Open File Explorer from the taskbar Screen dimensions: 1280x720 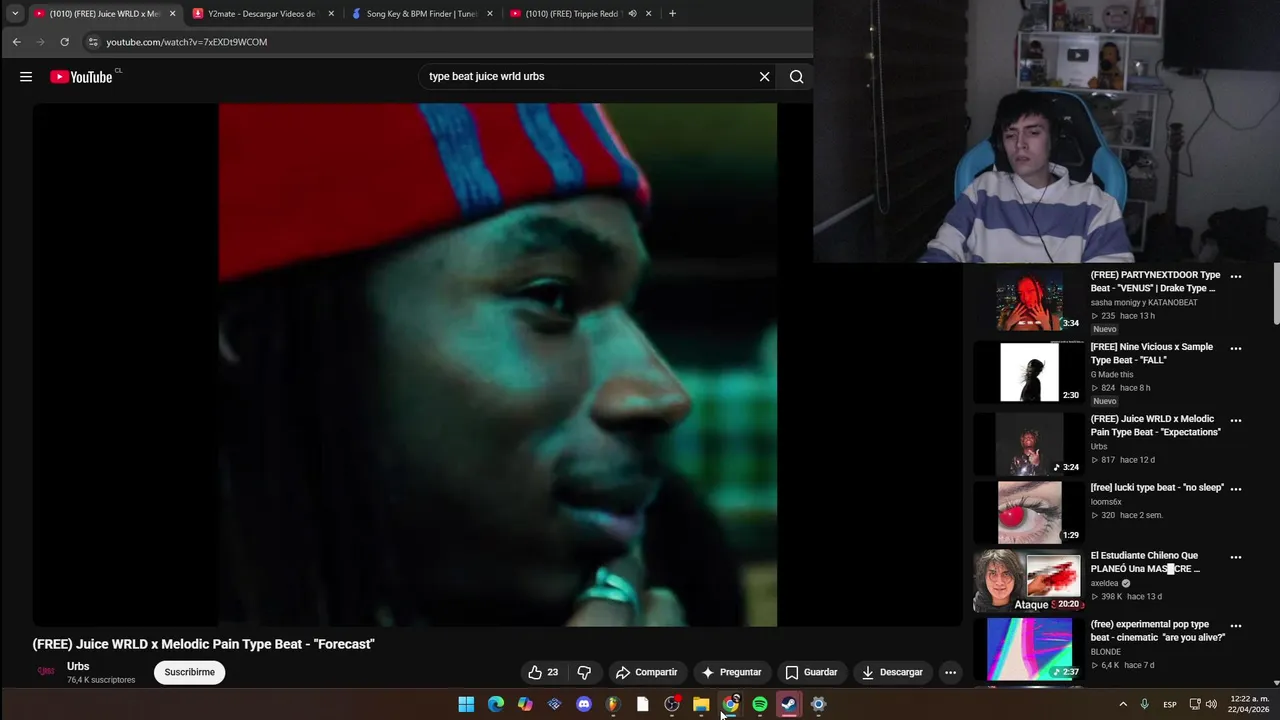tap(701, 704)
